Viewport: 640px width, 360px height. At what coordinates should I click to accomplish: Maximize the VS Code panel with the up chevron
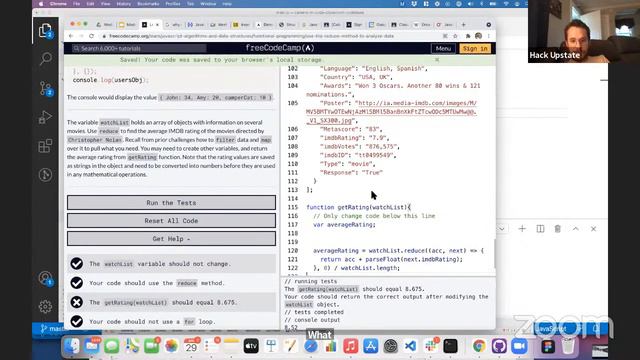pos(576,229)
